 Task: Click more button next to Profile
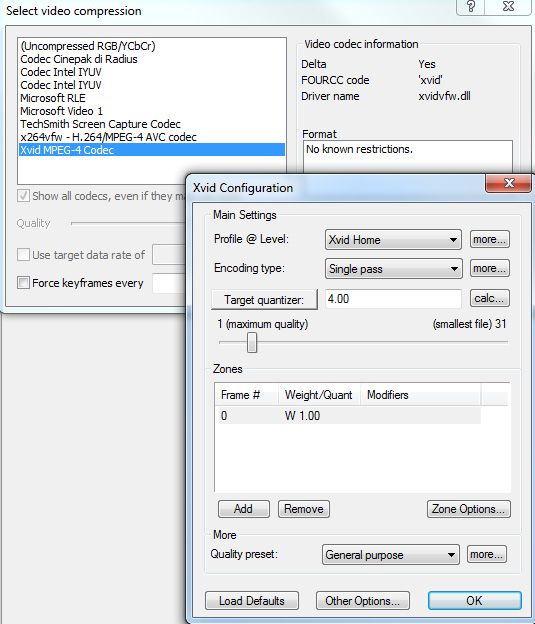click(x=490, y=240)
